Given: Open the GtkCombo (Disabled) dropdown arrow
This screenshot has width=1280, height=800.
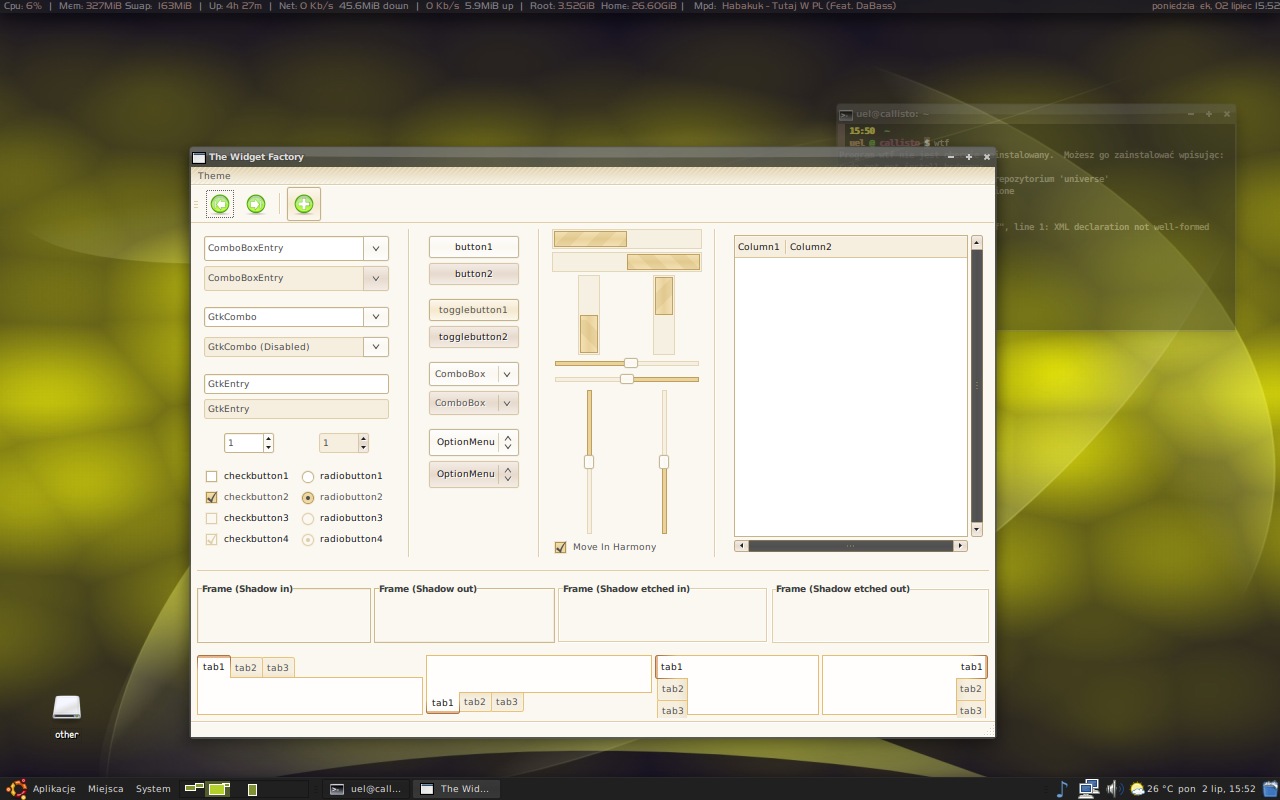Looking at the screenshot, I should click(x=376, y=347).
